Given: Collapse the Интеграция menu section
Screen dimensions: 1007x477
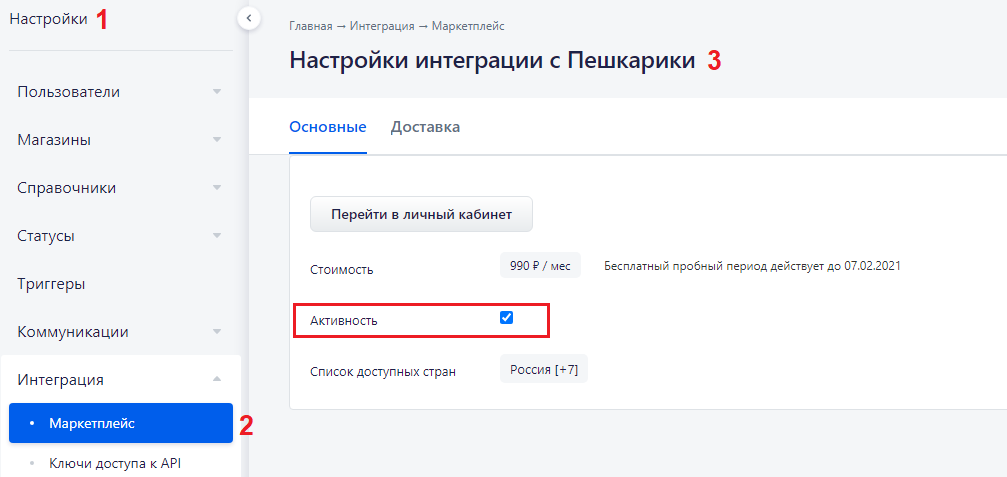Looking at the screenshot, I should point(121,379).
